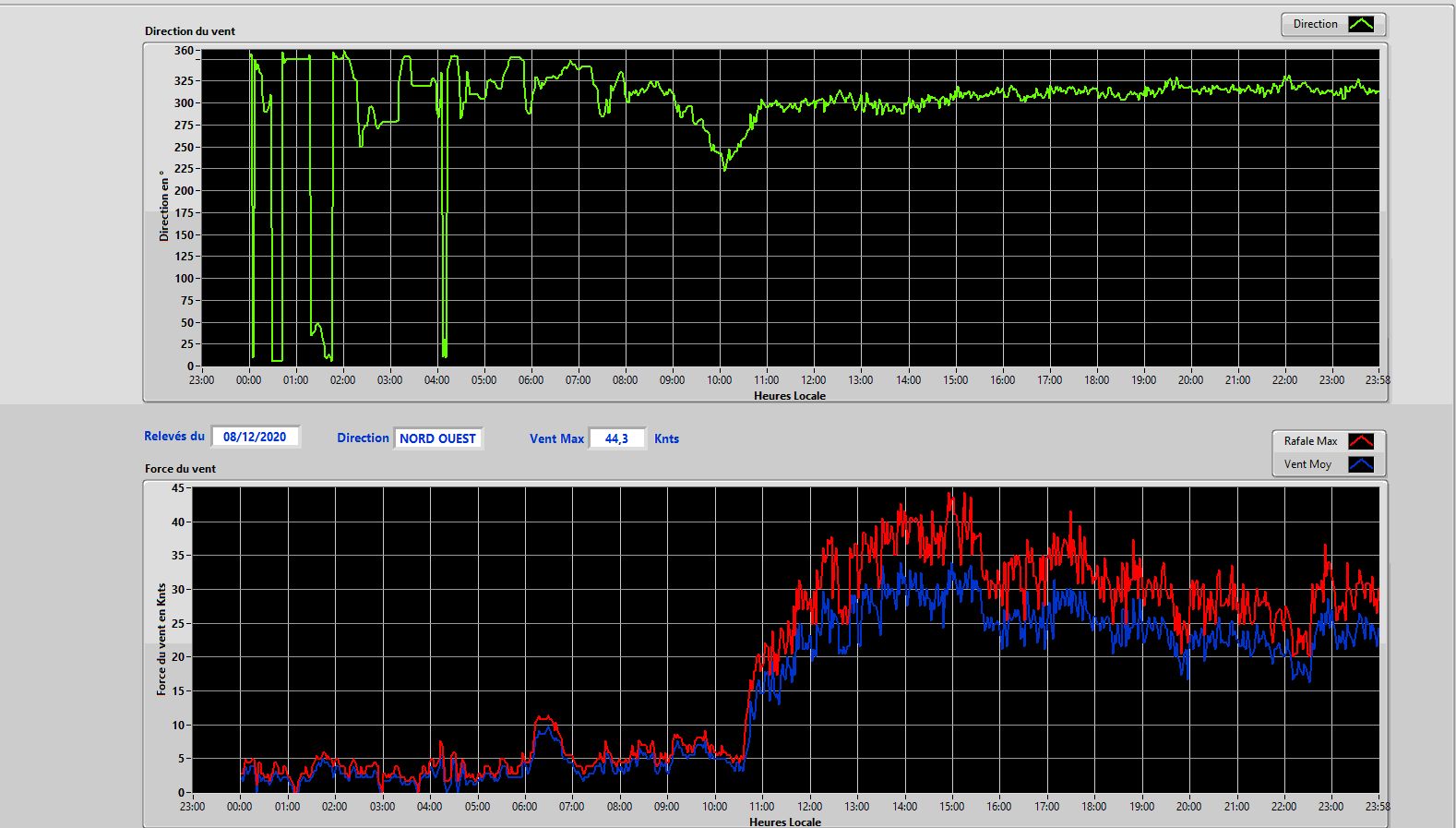This screenshot has width=1456, height=828.
Task: Click 'Heures Locale' under the wind force chart
Action: pos(785,822)
